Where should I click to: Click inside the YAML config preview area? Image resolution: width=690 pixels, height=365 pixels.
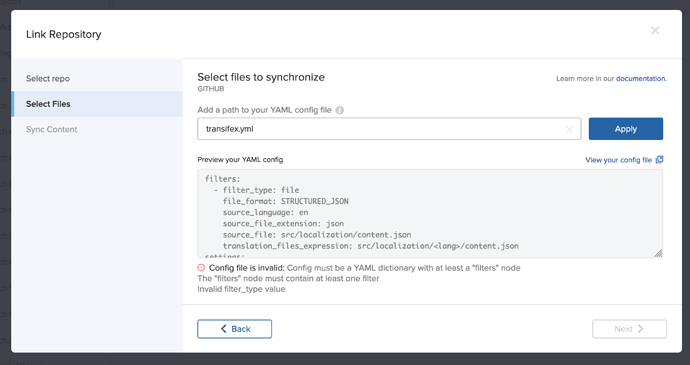tap(430, 214)
